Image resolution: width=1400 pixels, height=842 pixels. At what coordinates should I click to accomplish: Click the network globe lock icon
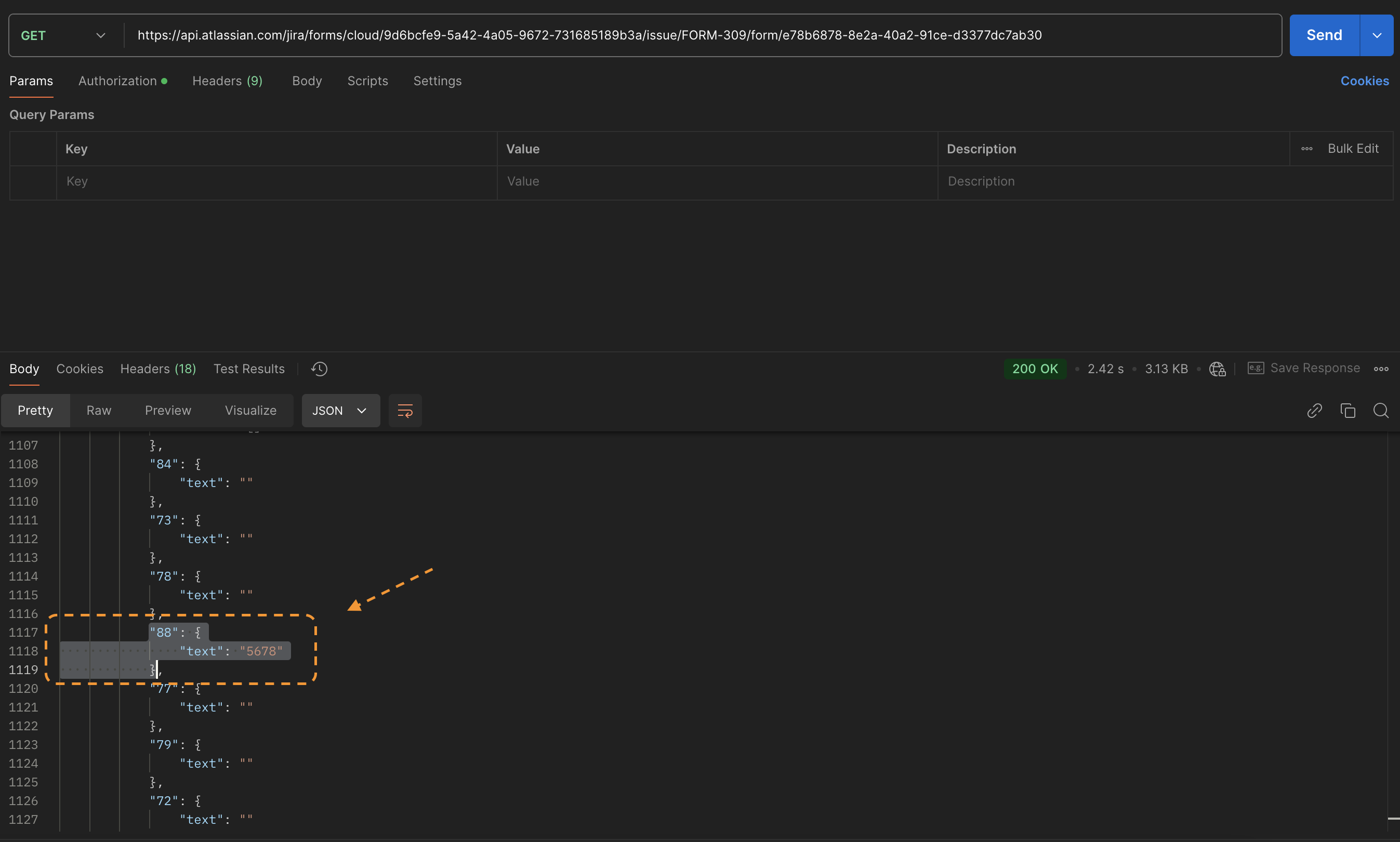click(x=1218, y=369)
